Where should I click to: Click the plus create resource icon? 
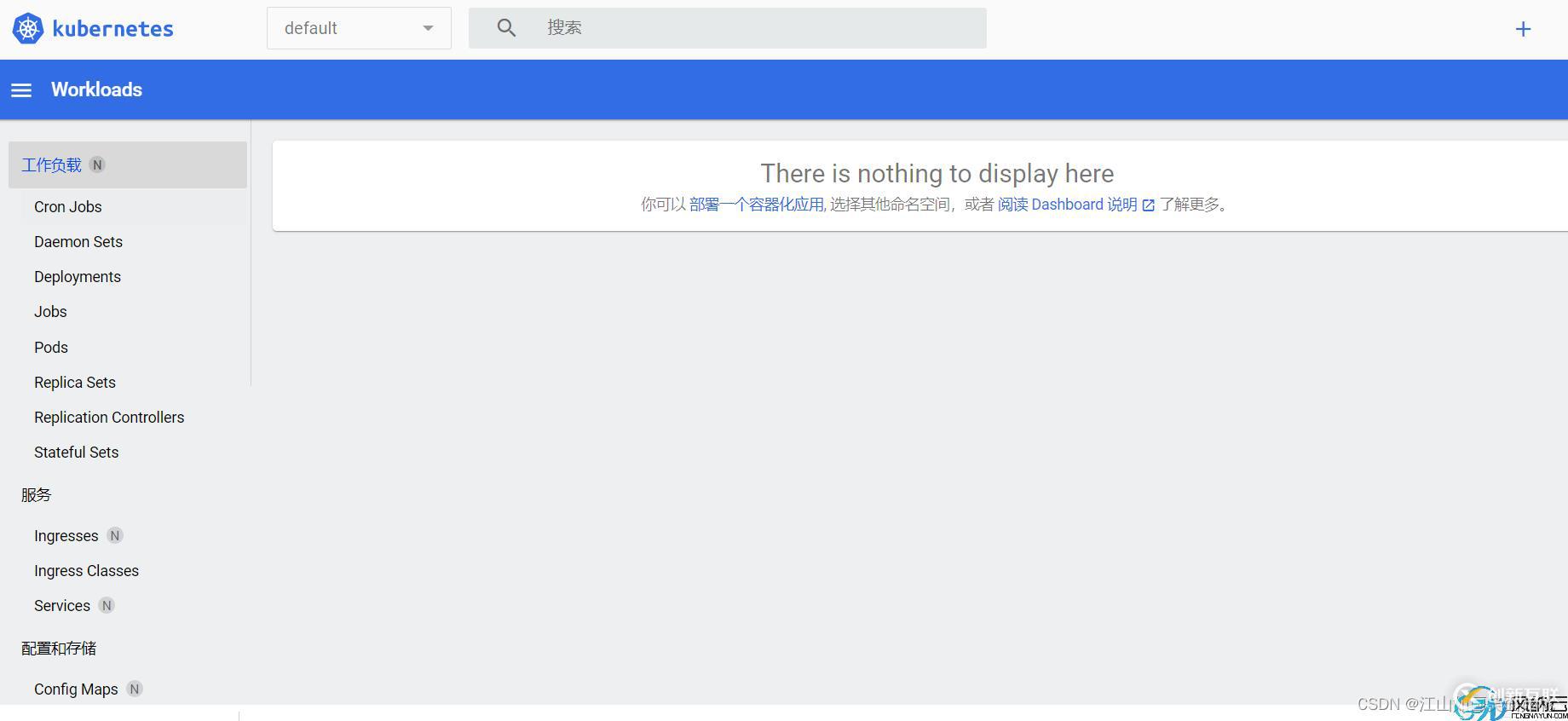pos(1523,30)
